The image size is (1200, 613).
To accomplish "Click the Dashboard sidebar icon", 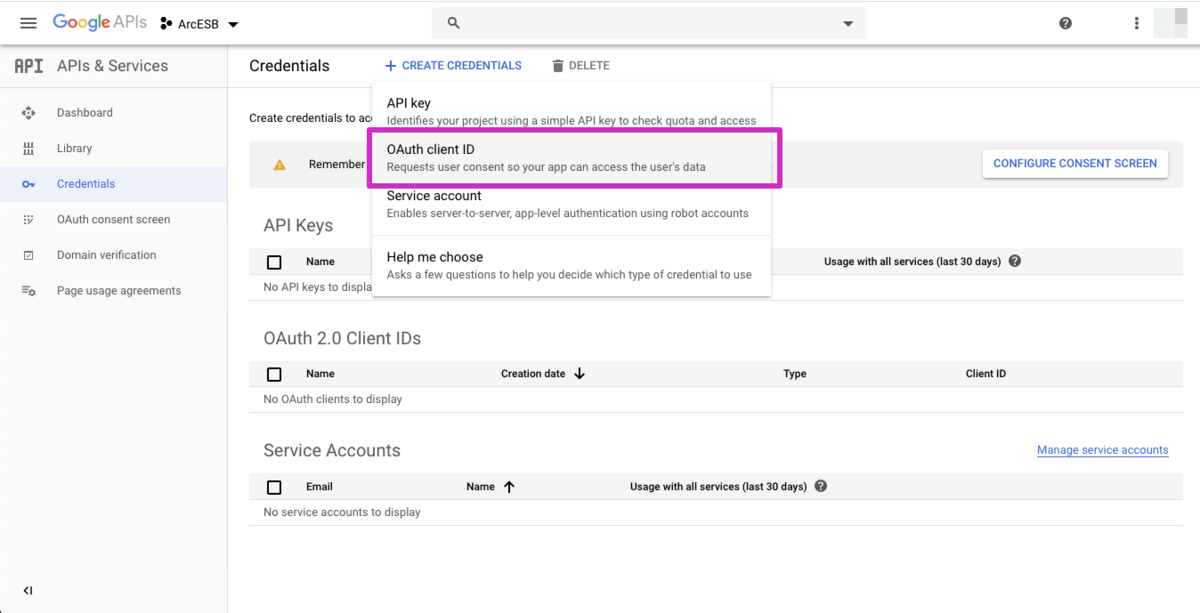I will (28, 113).
